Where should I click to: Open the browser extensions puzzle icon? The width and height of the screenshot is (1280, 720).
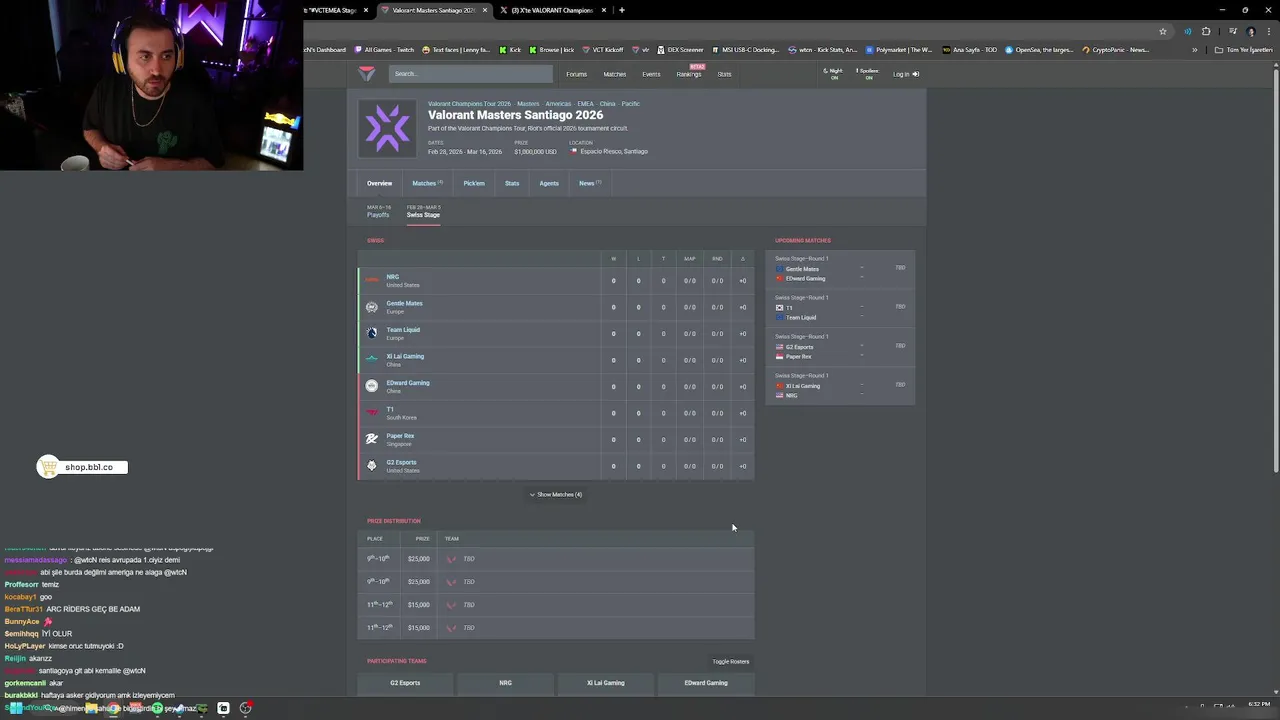1206,31
